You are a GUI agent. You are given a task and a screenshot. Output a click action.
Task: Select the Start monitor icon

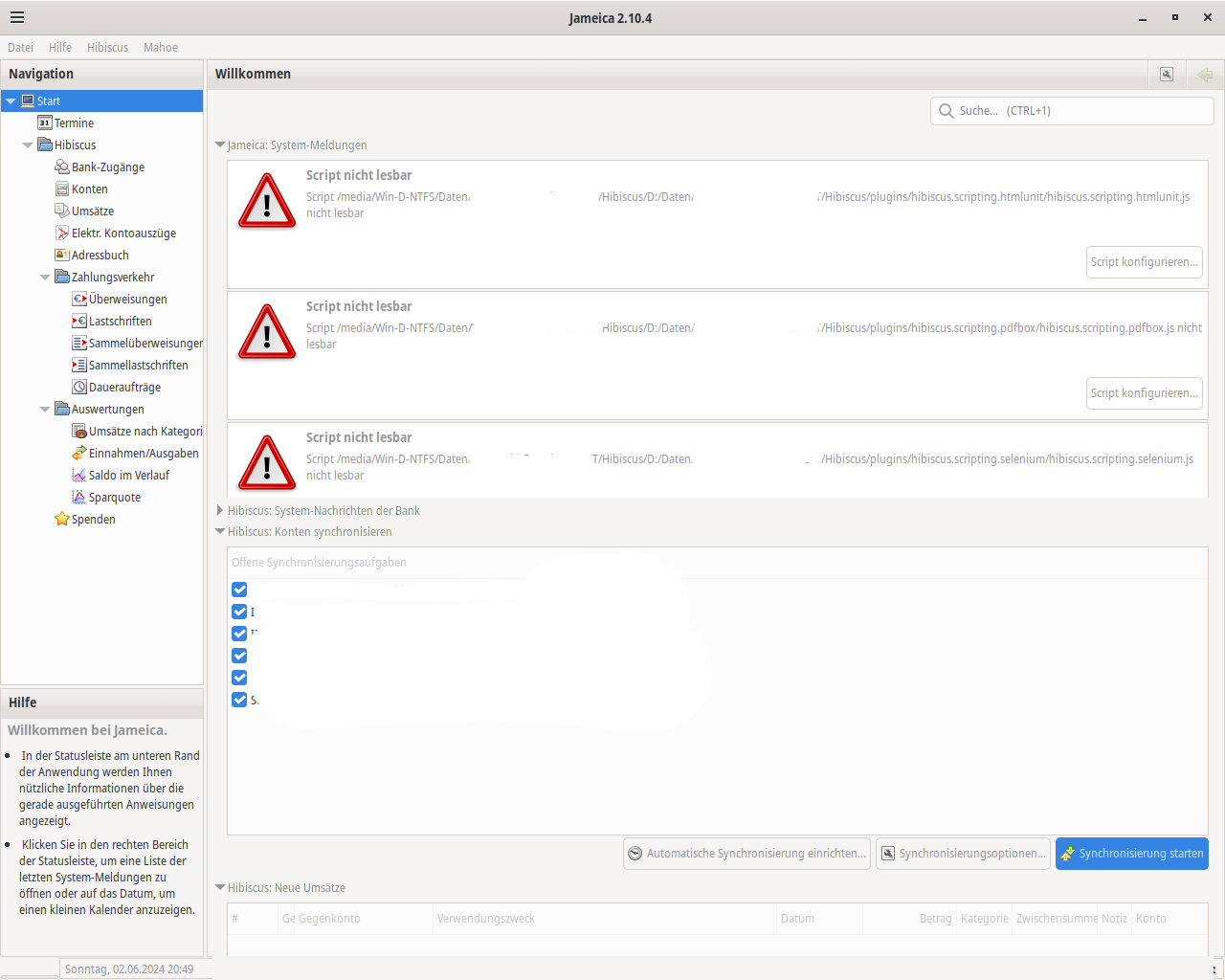click(x=28, y=100)
